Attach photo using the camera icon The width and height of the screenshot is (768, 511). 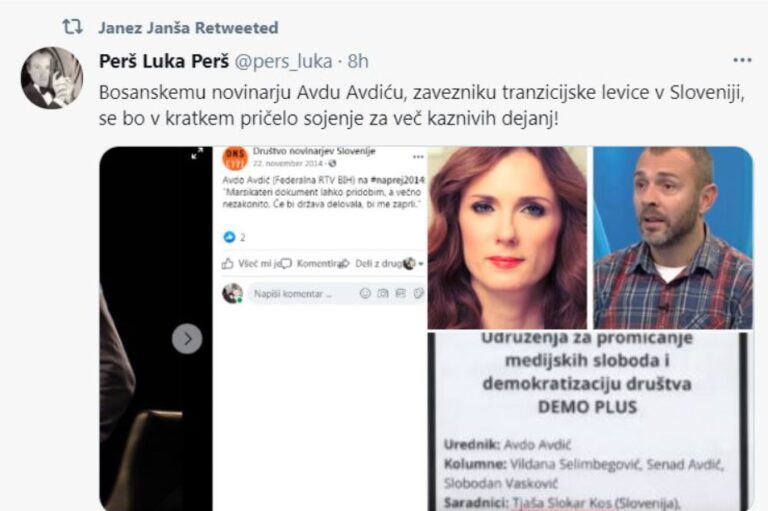(383, 293)
